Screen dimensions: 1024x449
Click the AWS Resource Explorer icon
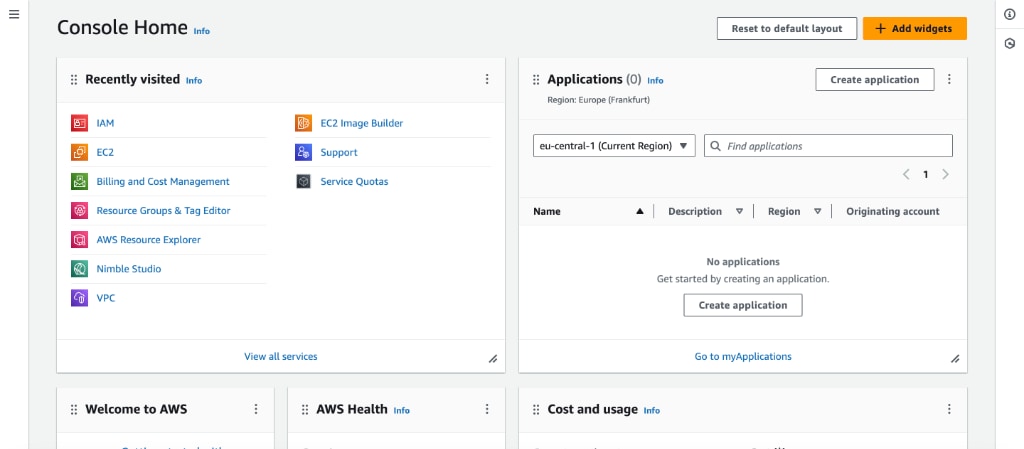(x=80, y=240)
